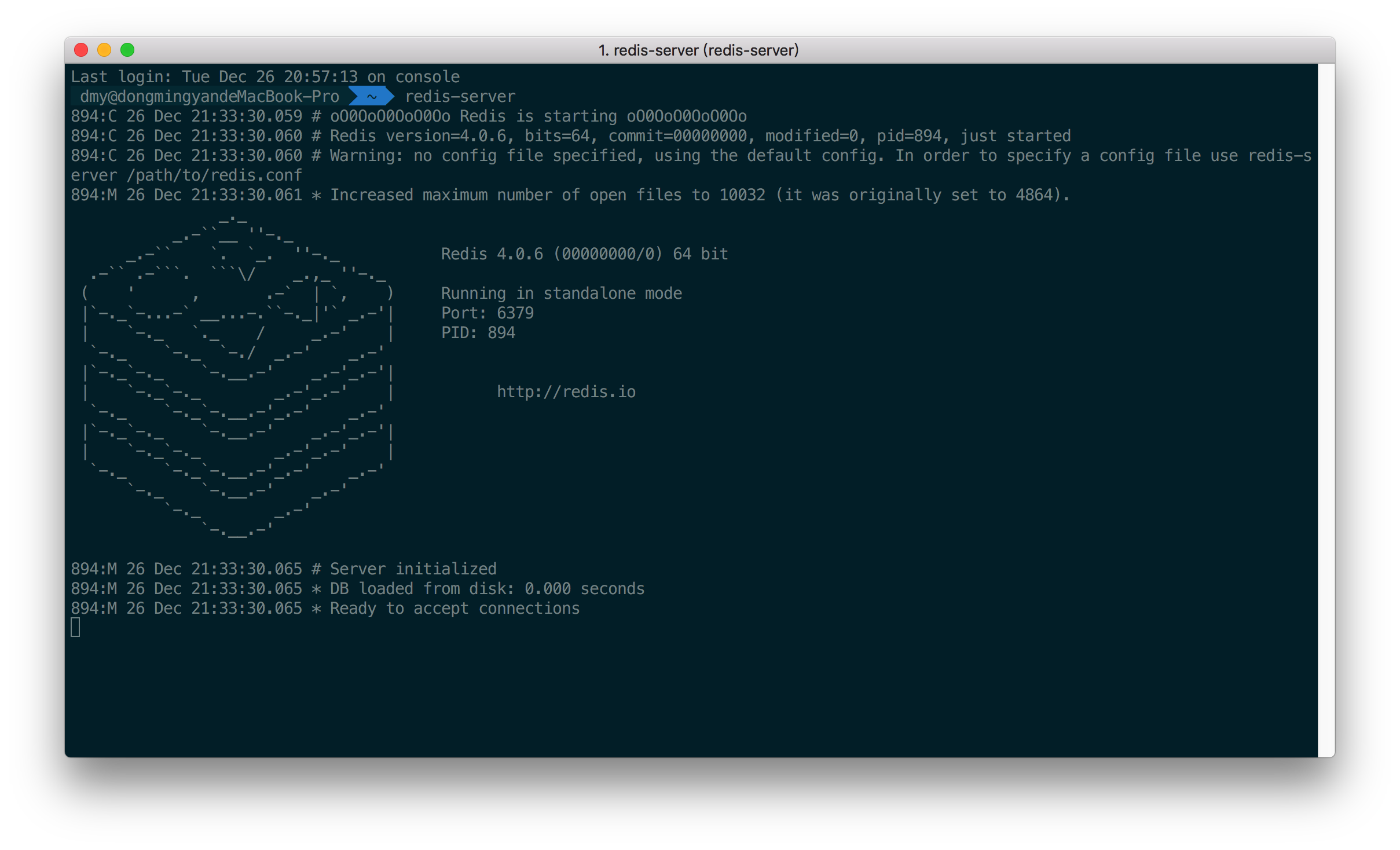Click the empty block cursor at bottom
This screenshot has height=850, width=1400.
click(x=75, y=627)
